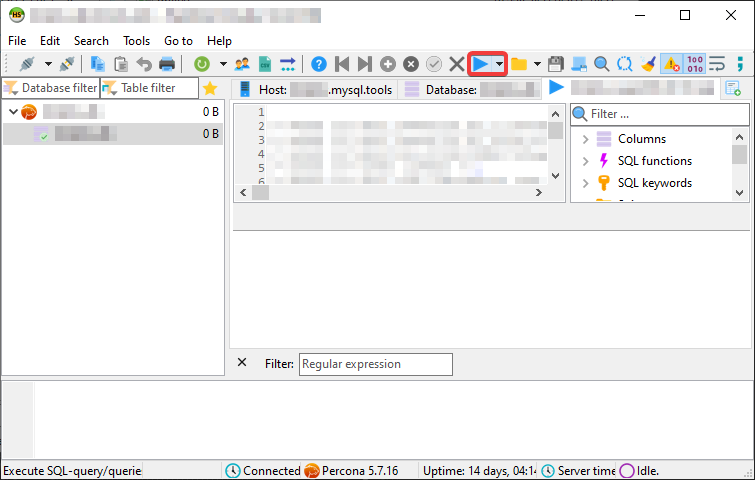Toggle the stop-on-errors warning button
755x480 pixels.
(x=671, y=64)
